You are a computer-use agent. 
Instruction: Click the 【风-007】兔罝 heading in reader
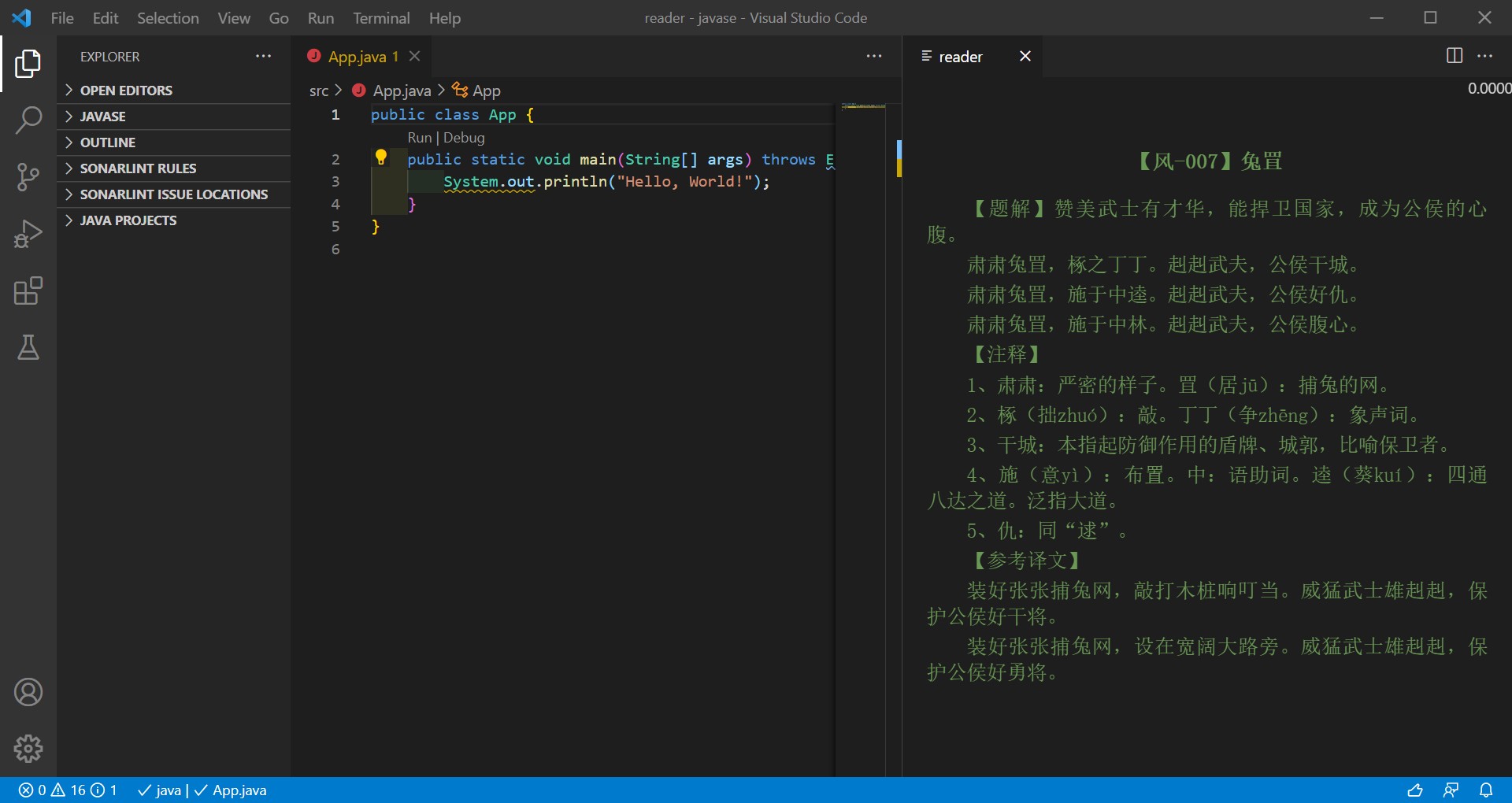tap(1210, 161)
